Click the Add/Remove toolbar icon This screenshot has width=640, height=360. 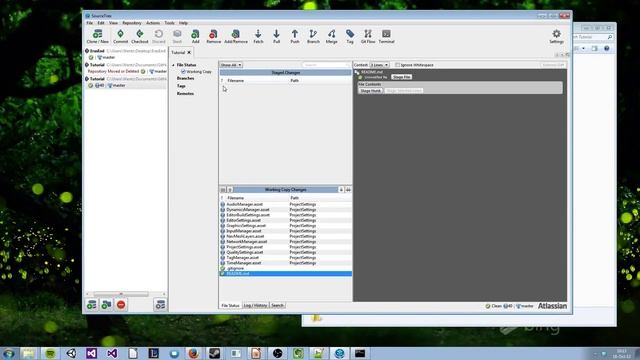pyautogui.click(x=236, y=36)
